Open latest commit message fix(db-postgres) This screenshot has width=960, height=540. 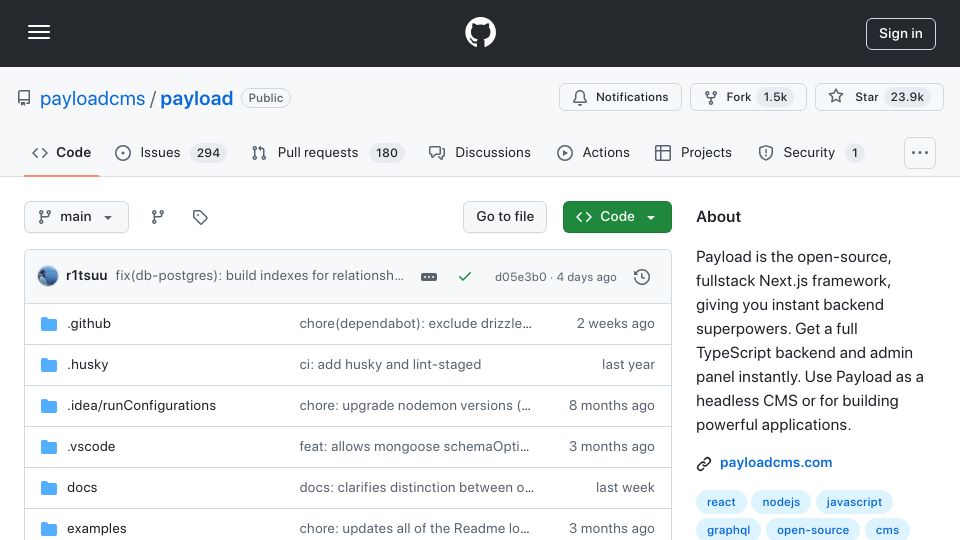coord(260,276)
